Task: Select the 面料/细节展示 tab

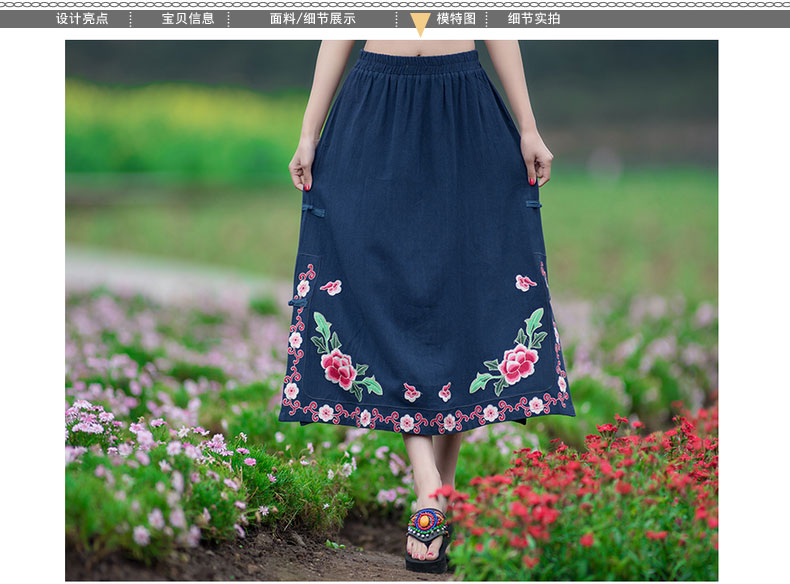Action: click(x=312, y=19)
